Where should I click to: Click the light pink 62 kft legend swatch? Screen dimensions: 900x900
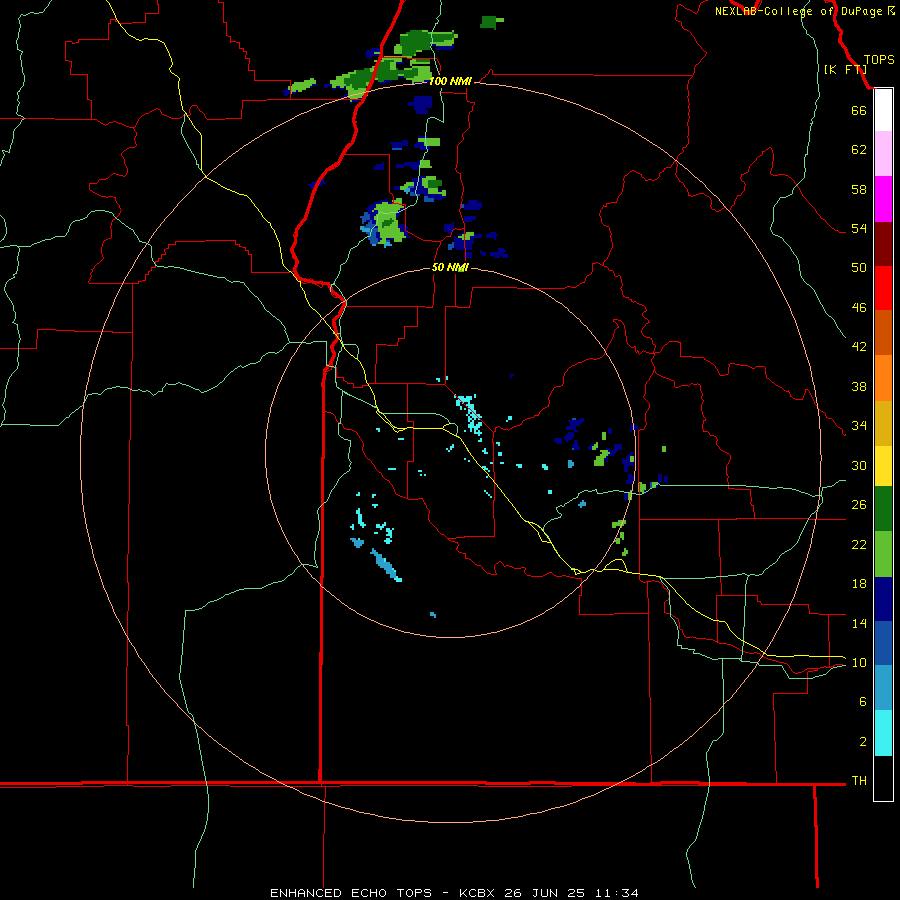[883, 154]
